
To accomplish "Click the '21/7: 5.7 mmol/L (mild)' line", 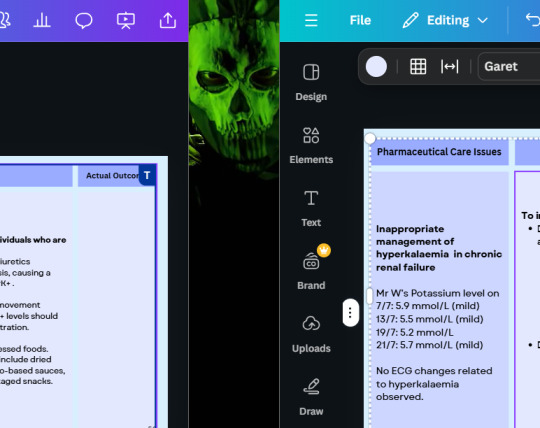I will click(429, 345).
